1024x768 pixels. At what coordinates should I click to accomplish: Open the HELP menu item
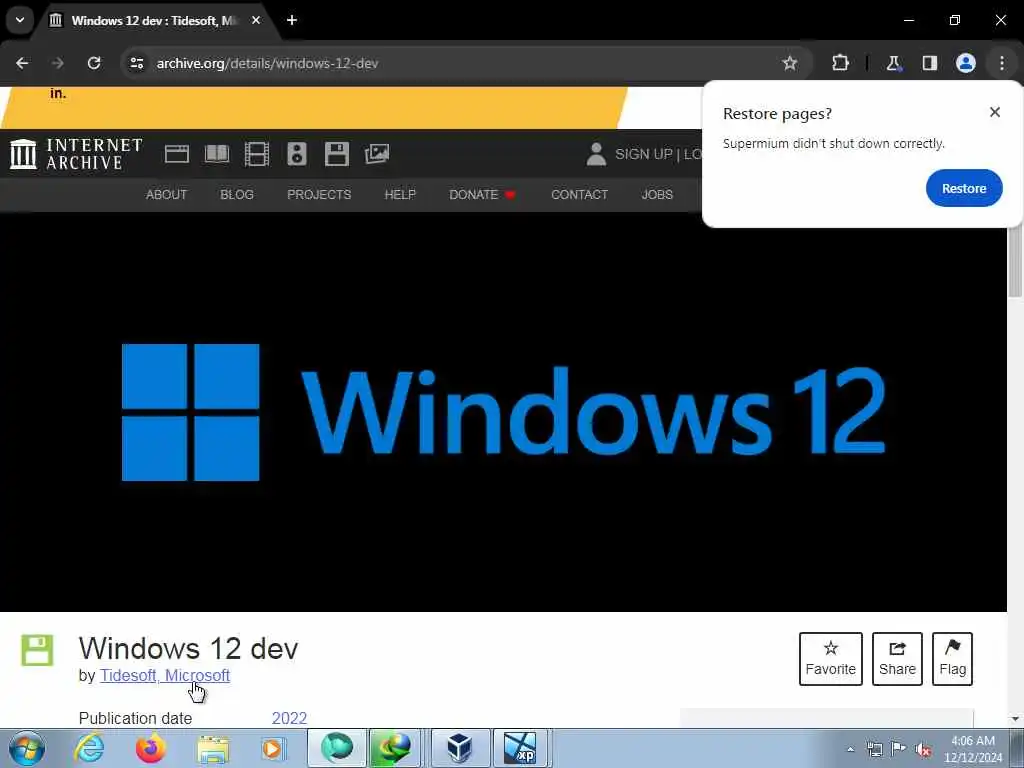pos(400,195)
